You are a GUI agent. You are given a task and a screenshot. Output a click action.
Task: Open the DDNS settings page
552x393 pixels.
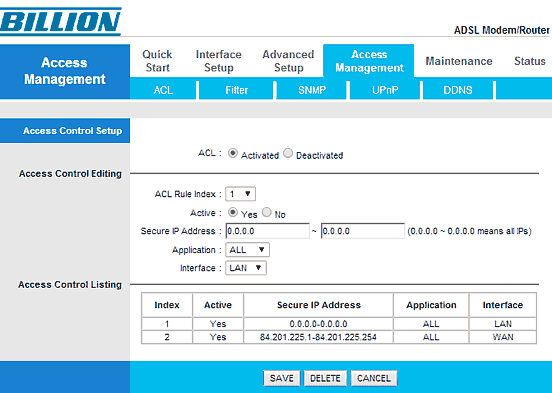(x=458, y=90)
